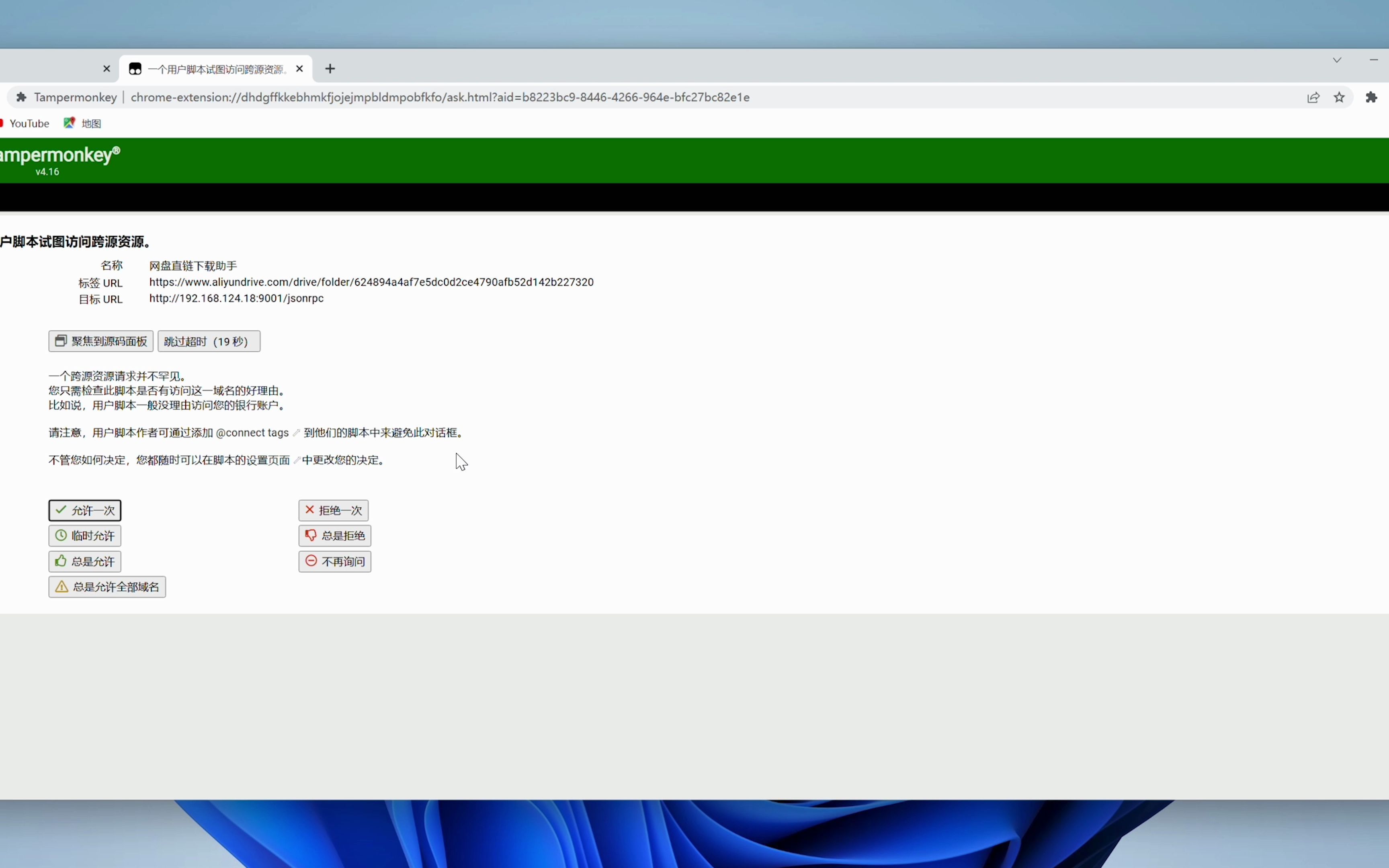Bookmark page with the star icon
Image resolution: width=1389 pixels, height=868 pixels.
(x=1340, y=98)
